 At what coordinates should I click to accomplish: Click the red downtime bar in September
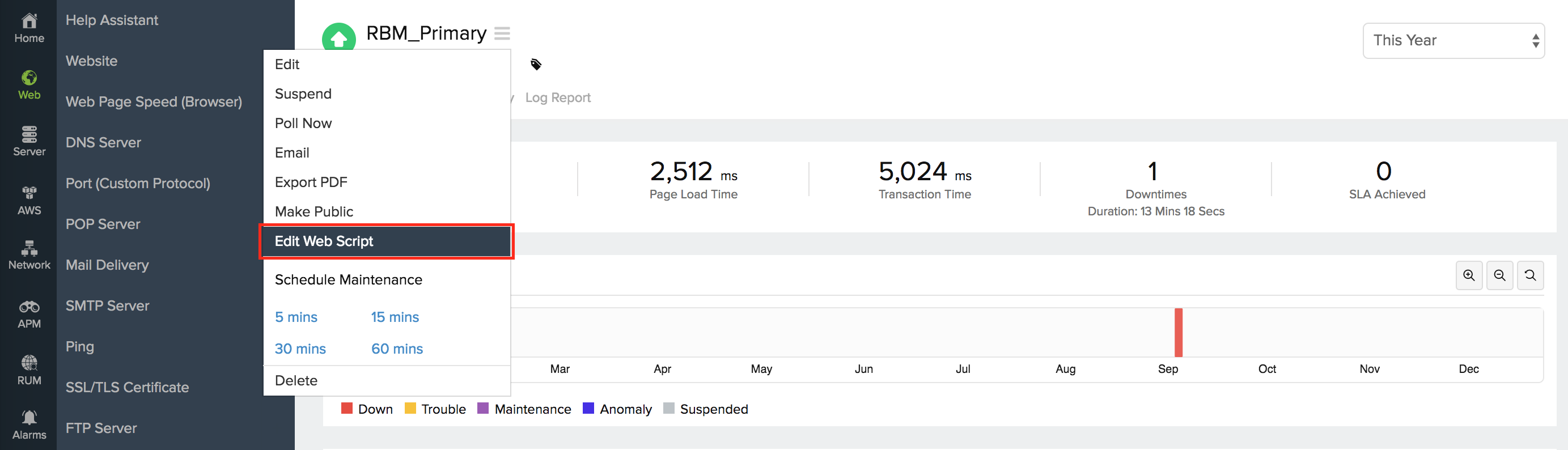tap(1179, 333)
